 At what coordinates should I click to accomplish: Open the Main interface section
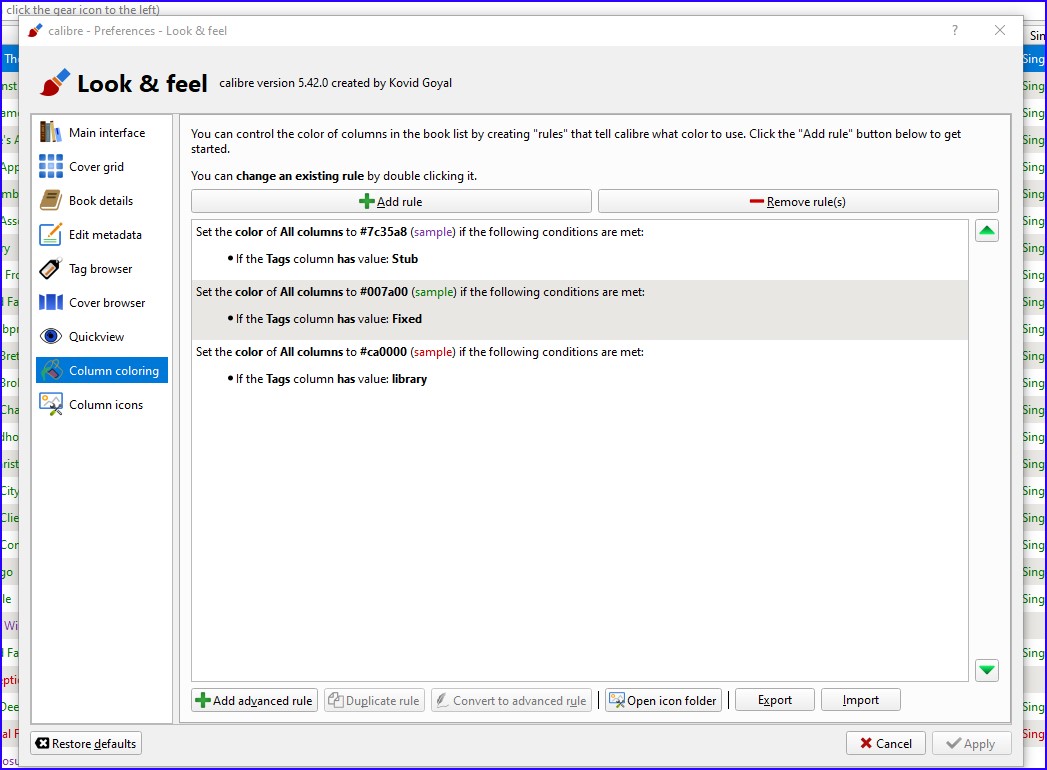pyautogui.click(x=101, y=132)
